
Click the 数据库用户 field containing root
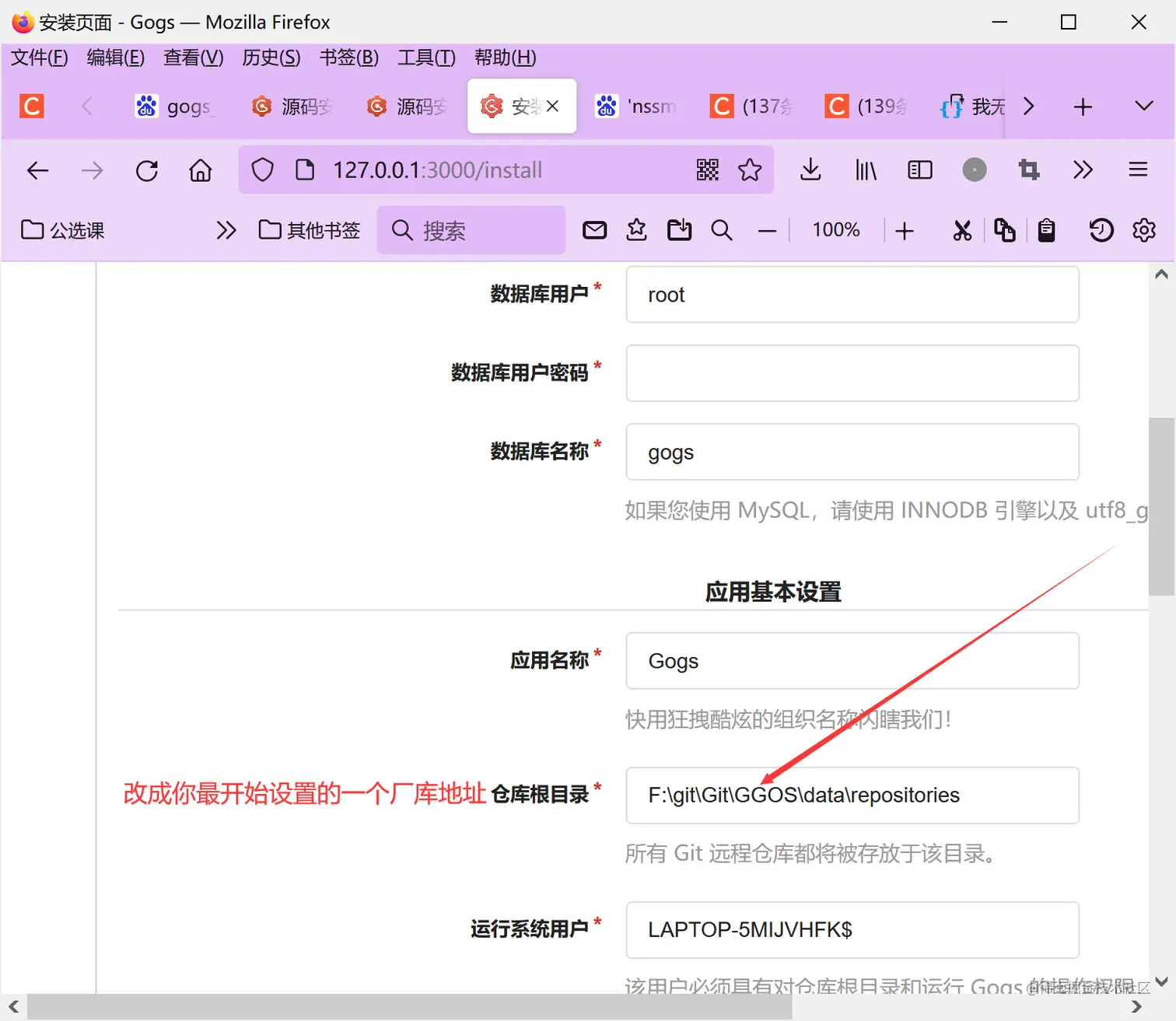tap(852, 295)
